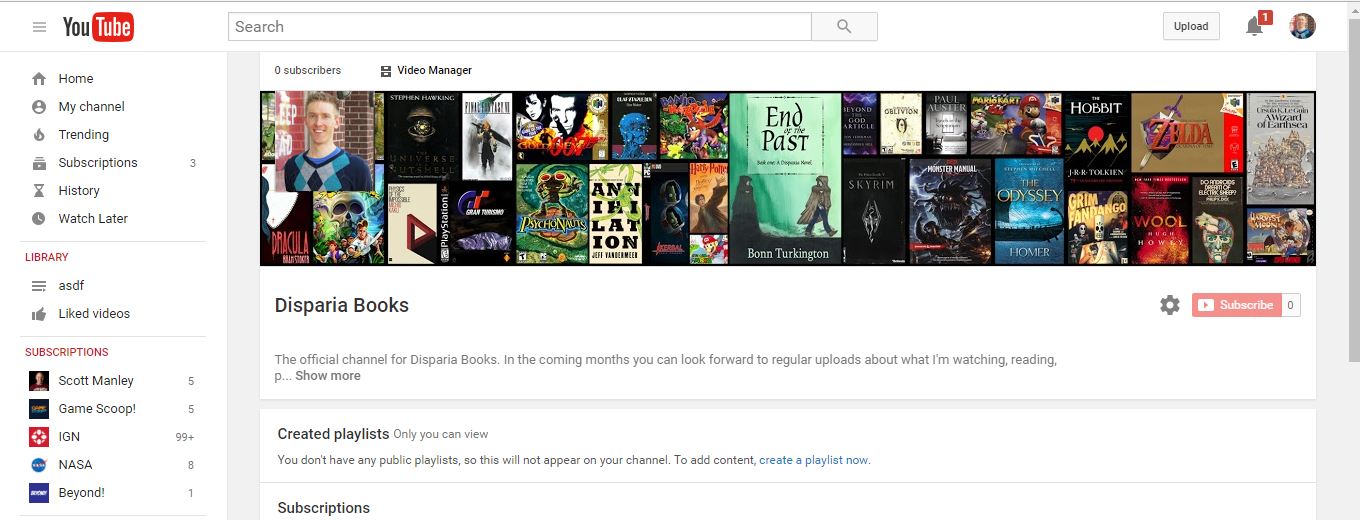The height and width of the screenshot is (520, 1360).
Task: Click the YouTube logo
Action: click(x=98, y=27)
